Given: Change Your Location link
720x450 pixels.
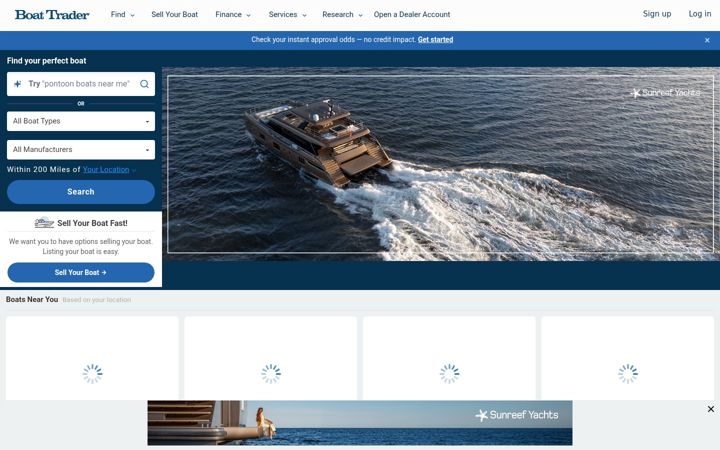Looking at the screenshot, I should tap(106, 169).
